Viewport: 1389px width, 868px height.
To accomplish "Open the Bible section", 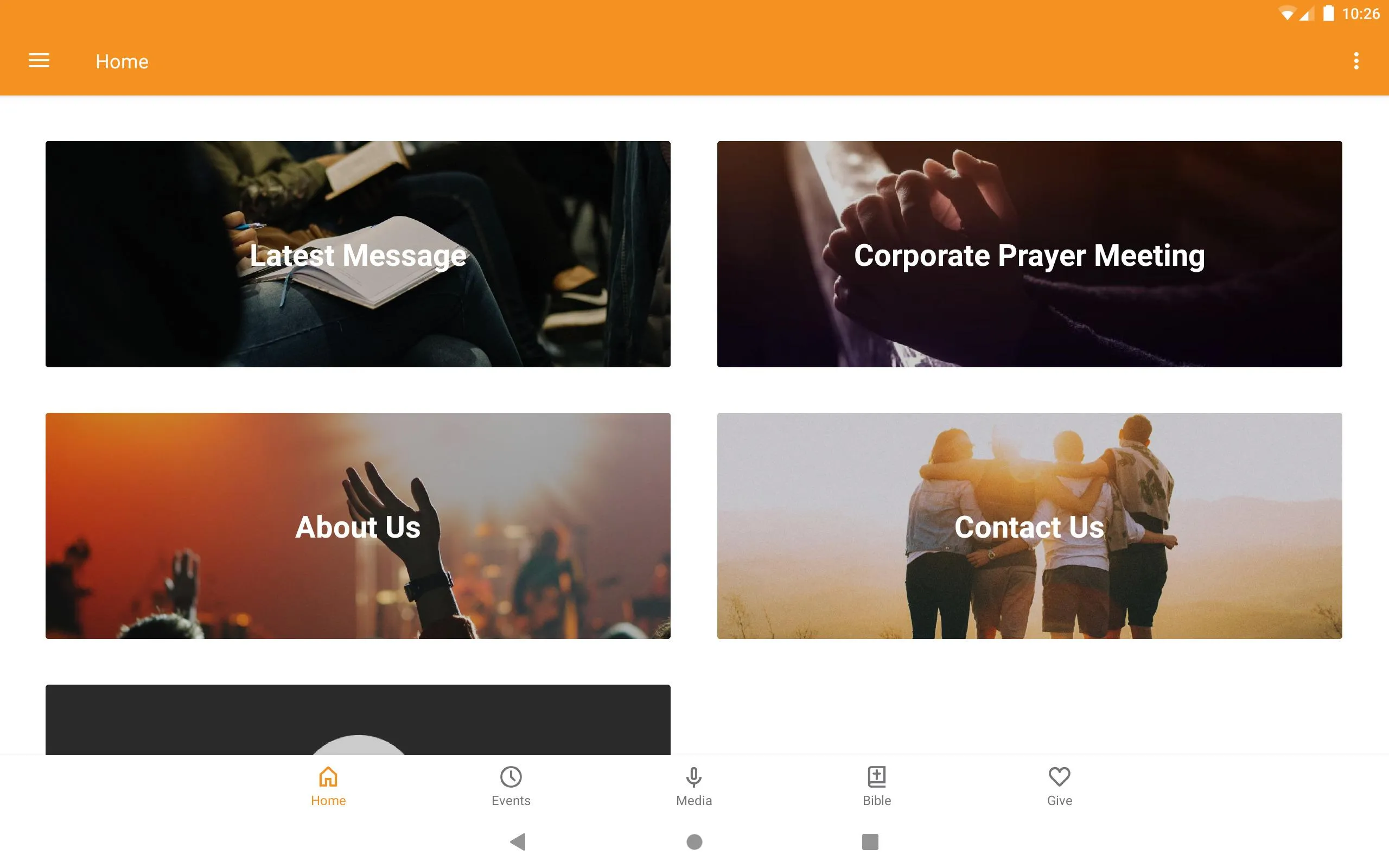I will 876,785.
